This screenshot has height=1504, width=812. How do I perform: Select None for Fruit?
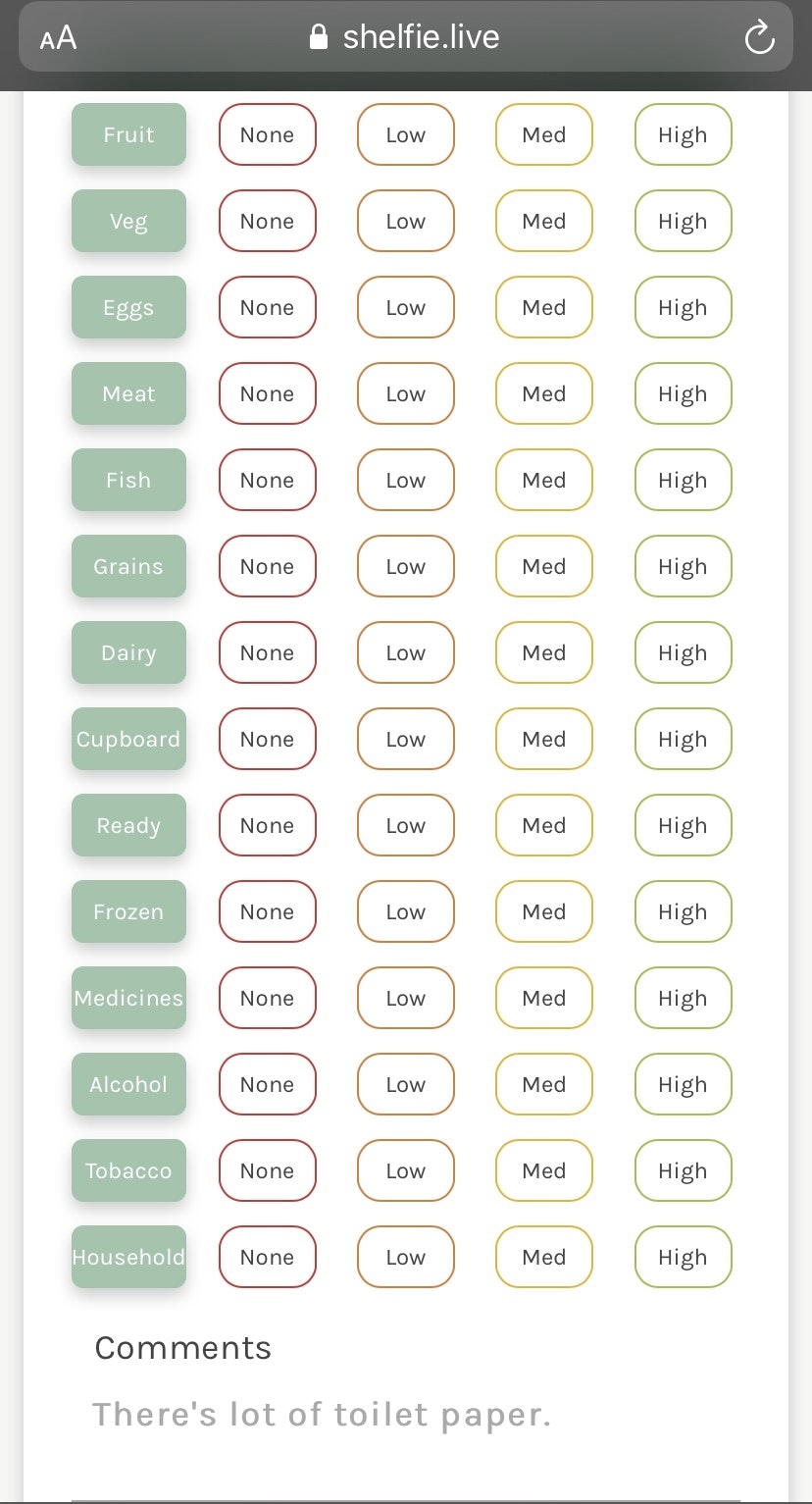coord(268,134)
